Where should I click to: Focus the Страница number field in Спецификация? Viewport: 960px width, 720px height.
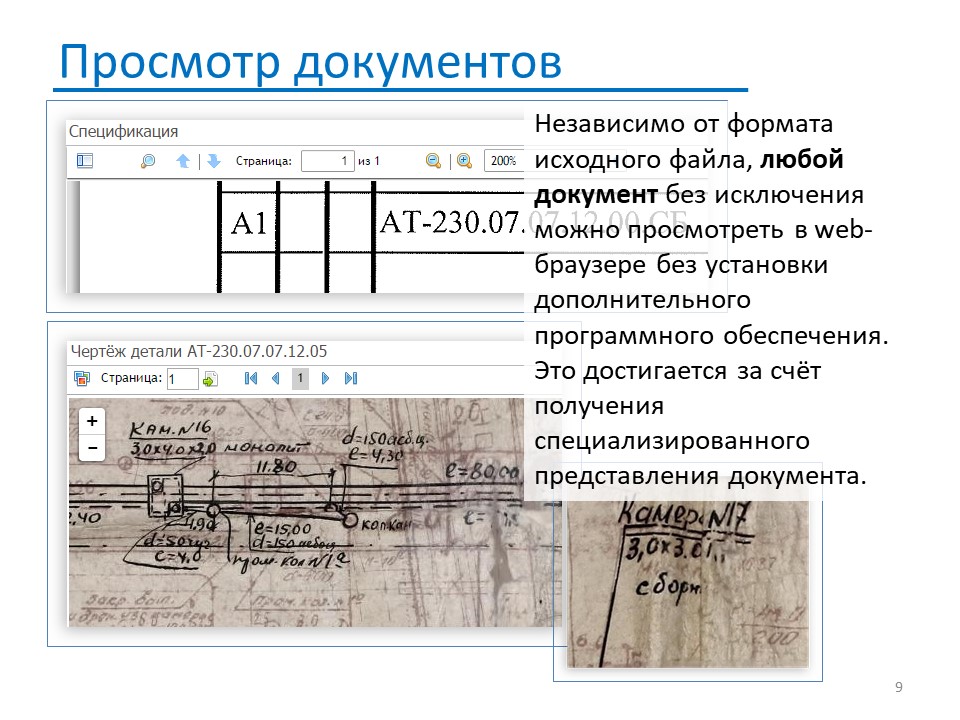coord(328,161)
